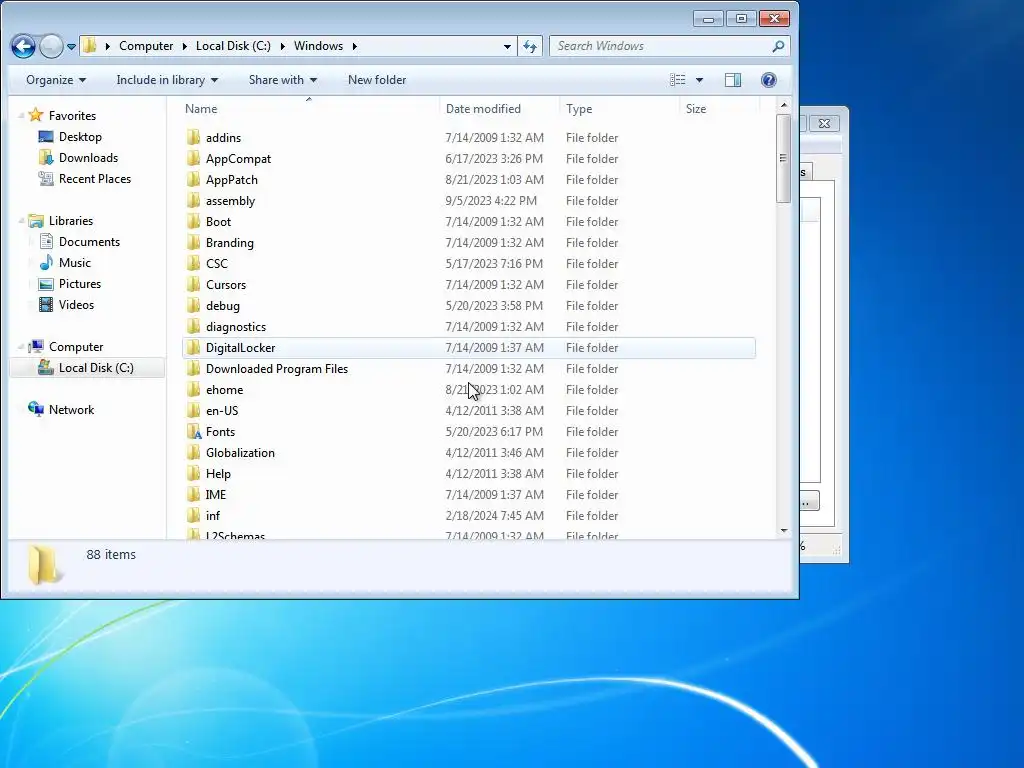
Task: Select the Branding folder icon
Action: pos(193,242)
